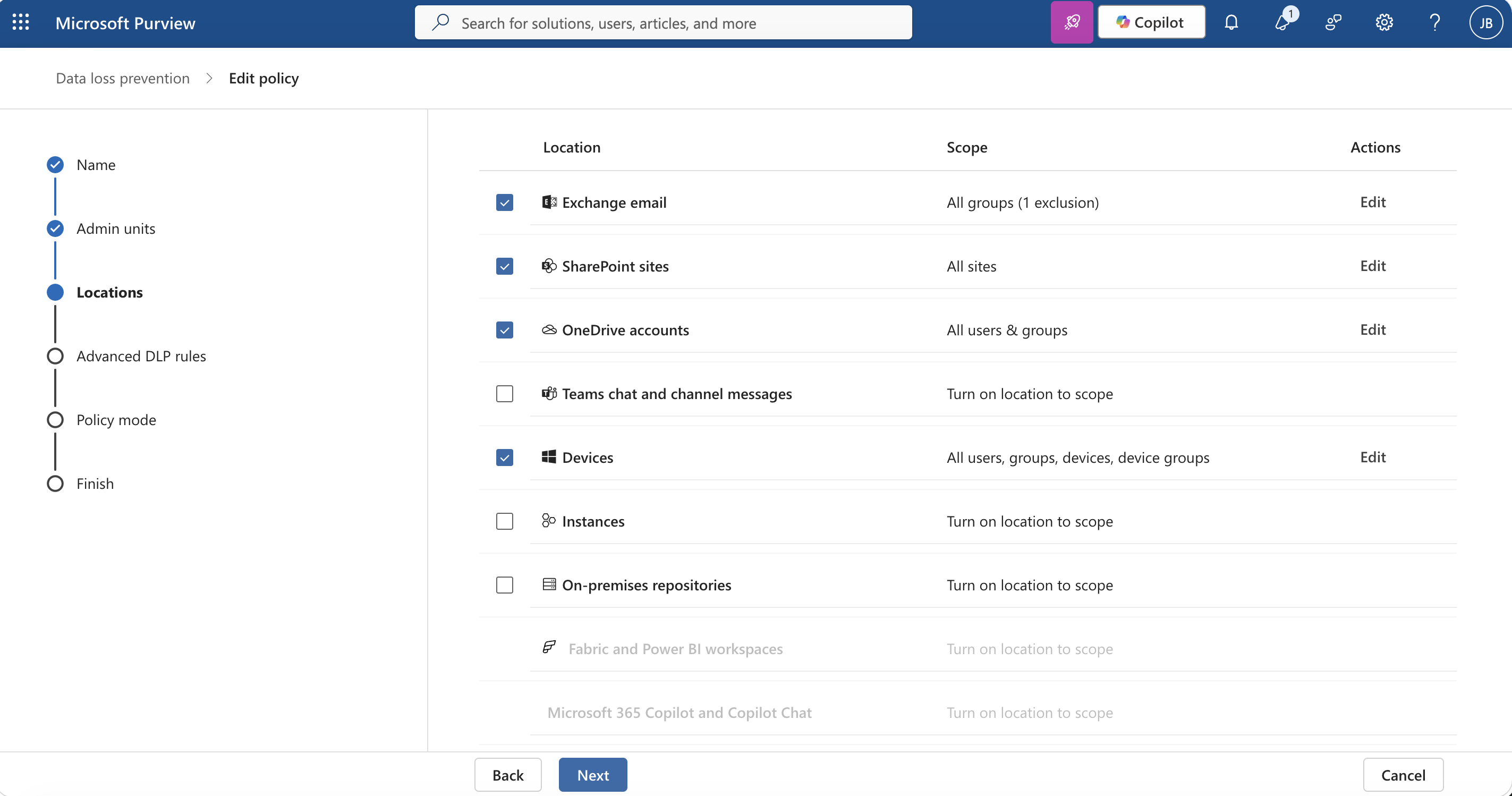Viewport: 1512px width, 796px height.
Task: Jump to the Policy mode step
Action: pyautogui.click(x=116, y=420)
